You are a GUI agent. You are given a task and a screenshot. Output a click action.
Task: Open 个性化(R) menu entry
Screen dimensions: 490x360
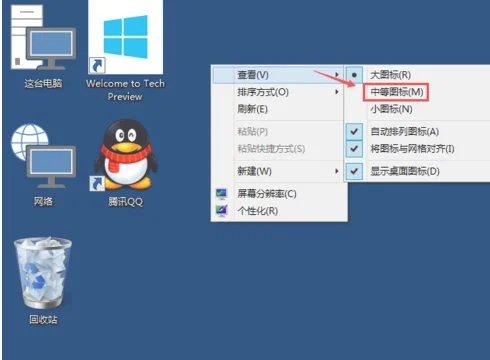279,211
